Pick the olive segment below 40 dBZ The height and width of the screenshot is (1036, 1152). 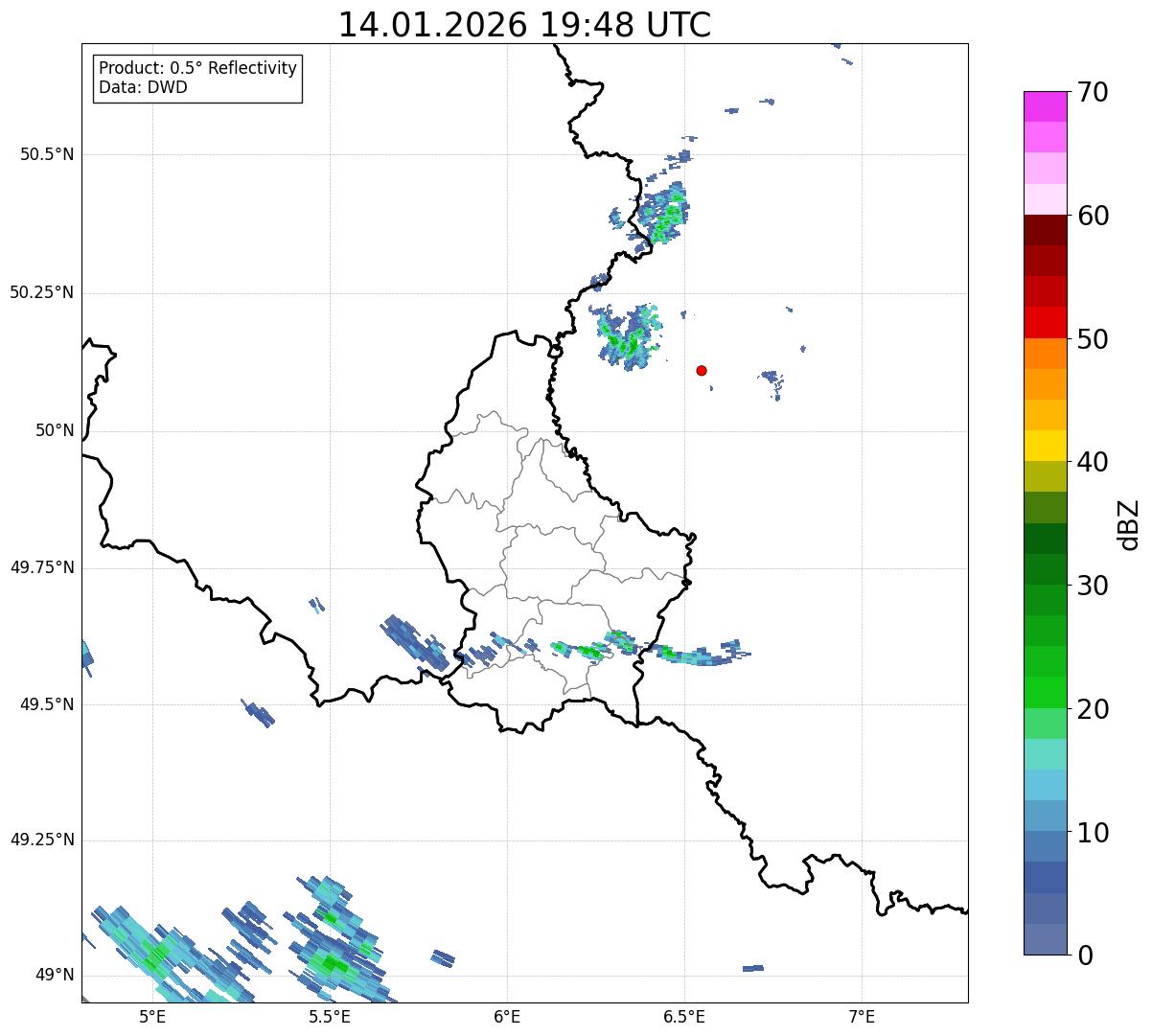pyautogui.click(x=1045, y=477)
